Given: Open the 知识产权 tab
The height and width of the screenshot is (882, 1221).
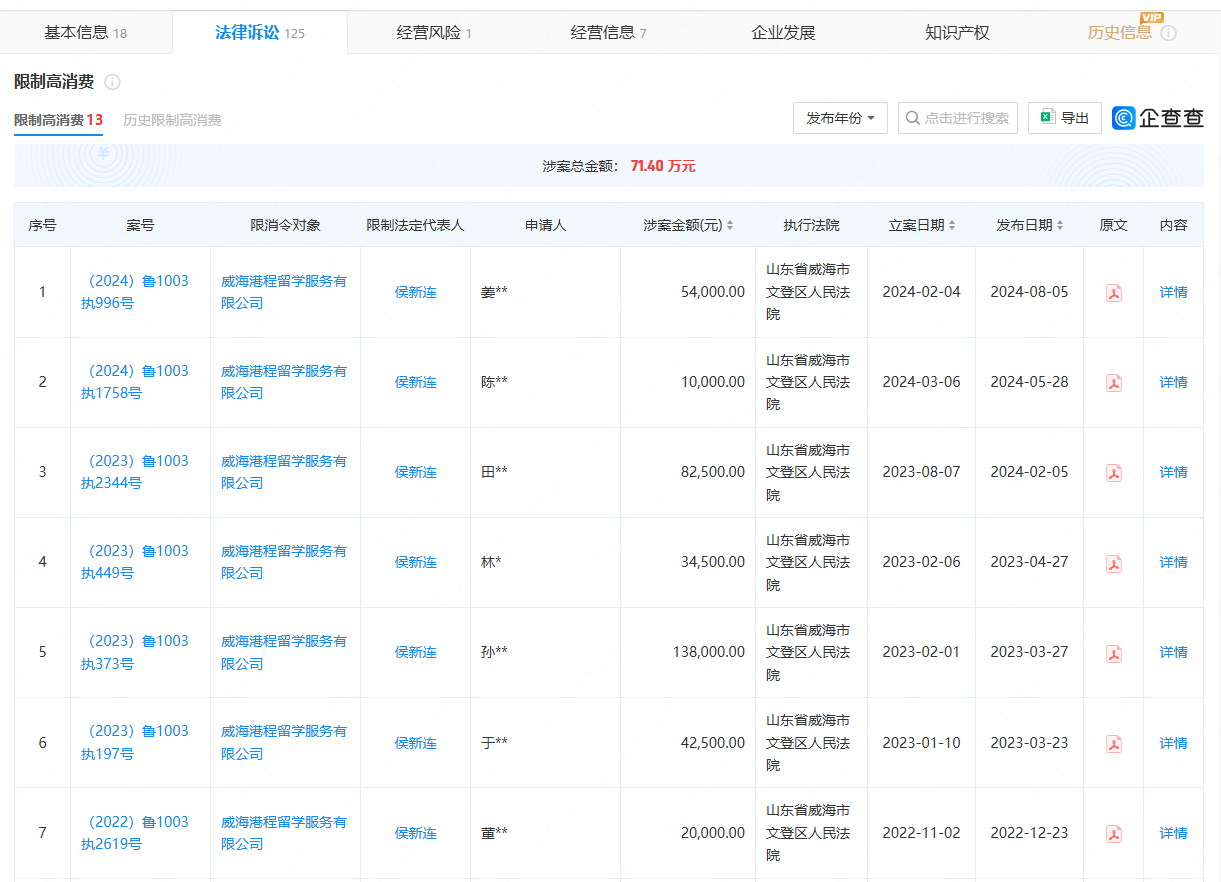Looking at the screenshot, I should click(x=957, y=33).
